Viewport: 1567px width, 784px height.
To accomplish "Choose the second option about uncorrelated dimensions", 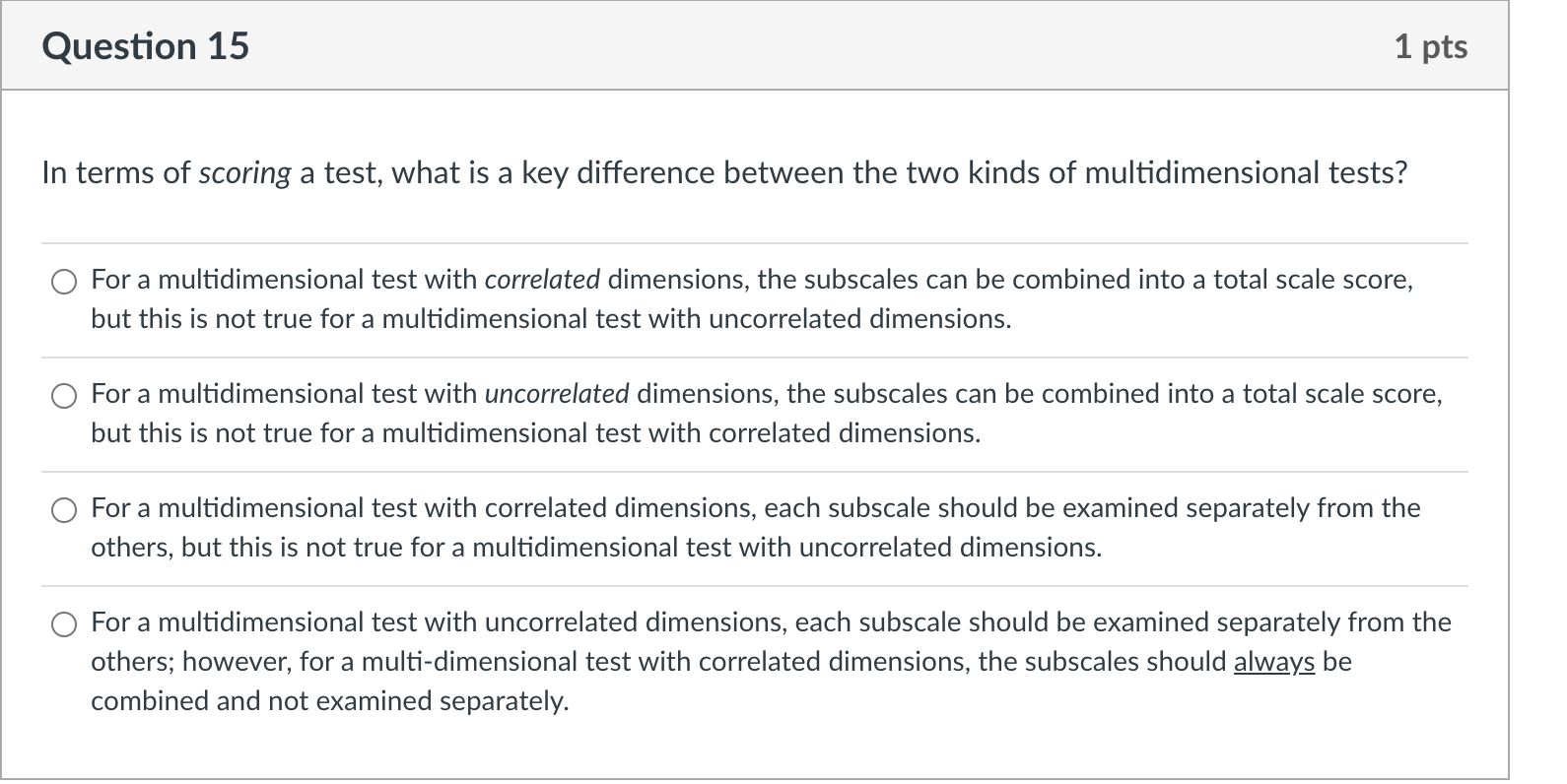I will tap(64, 396).
